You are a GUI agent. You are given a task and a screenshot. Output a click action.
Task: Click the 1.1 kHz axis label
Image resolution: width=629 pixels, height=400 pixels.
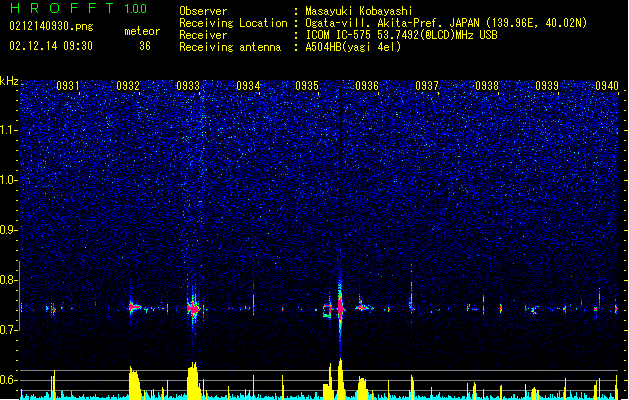point(9,130)
